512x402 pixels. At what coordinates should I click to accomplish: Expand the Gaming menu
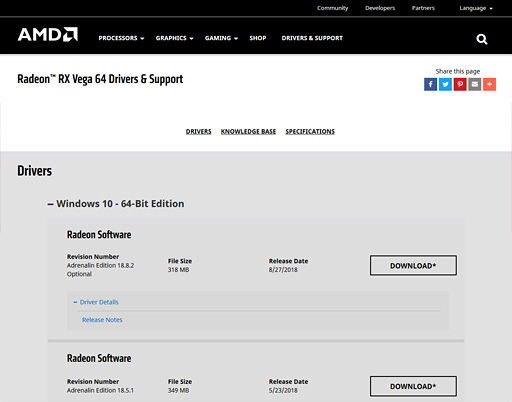pos(221,38)
